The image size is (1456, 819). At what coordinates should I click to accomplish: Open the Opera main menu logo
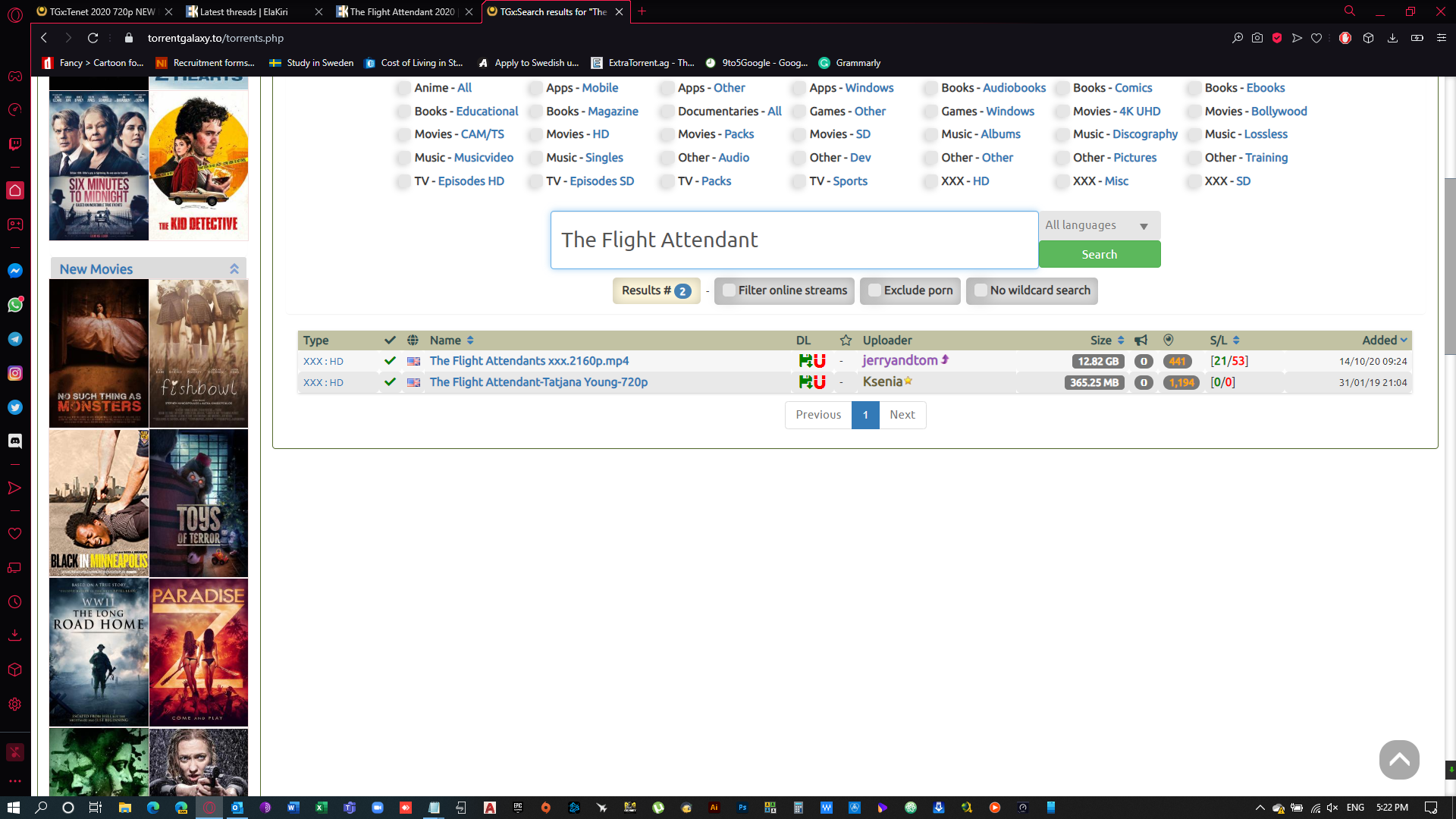[15, 15]
